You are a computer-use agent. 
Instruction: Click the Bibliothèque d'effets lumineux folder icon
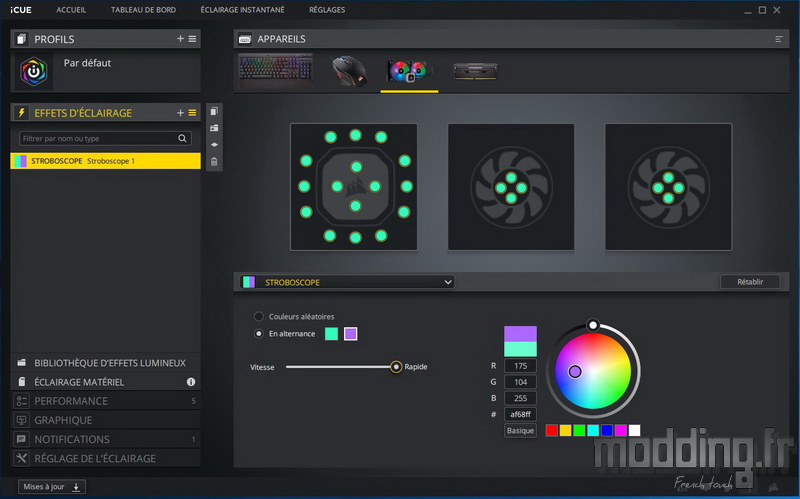pyautogui.click(x=21, y=363)
